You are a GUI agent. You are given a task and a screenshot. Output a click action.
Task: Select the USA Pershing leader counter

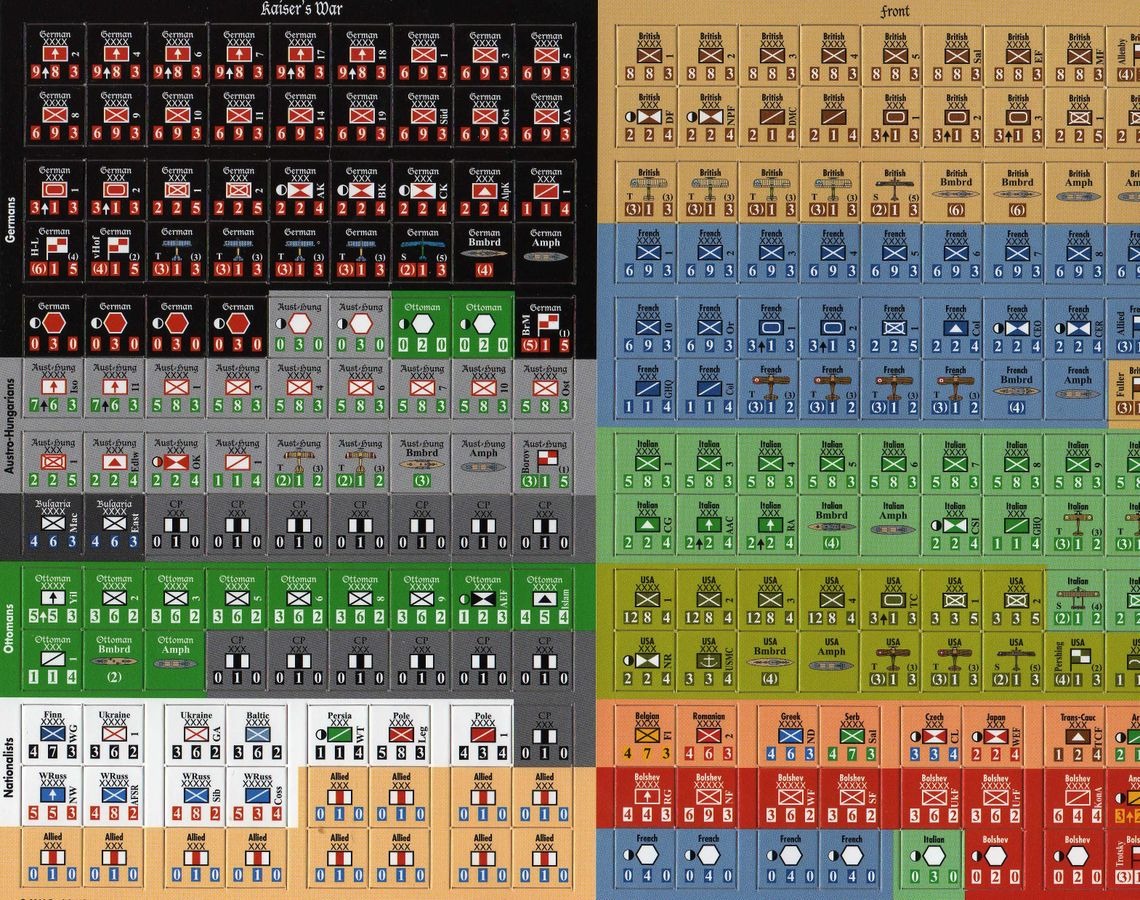[x=1078, y=660]
